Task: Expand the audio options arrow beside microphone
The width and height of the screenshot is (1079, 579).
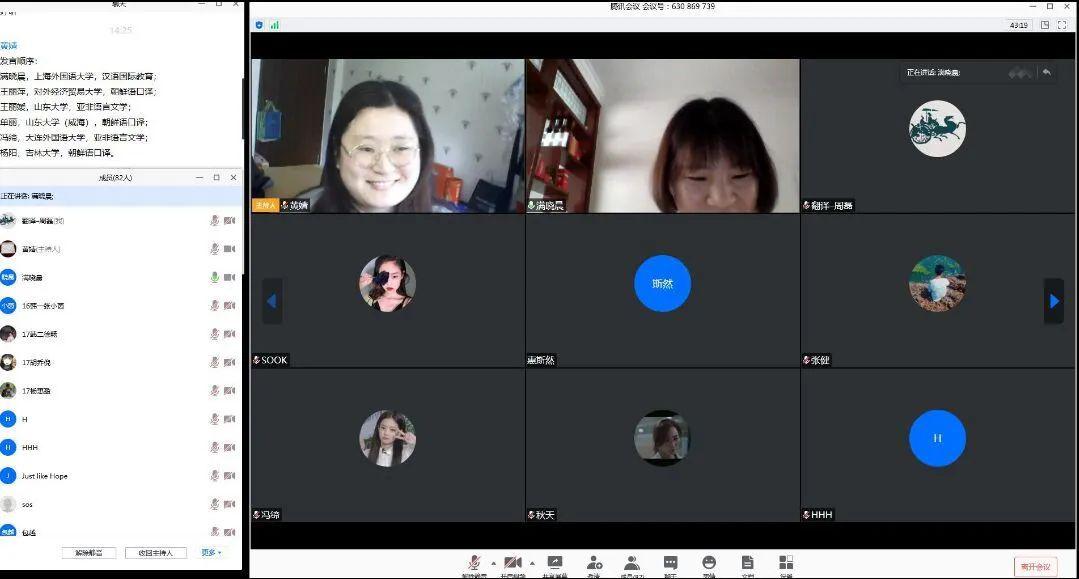Action: [492, 563]
